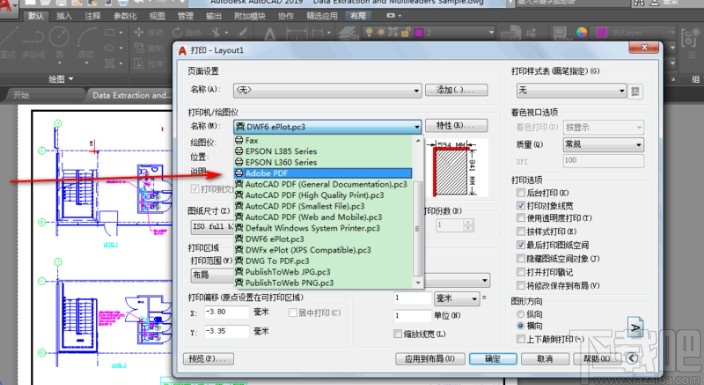Open the 打印范围 plot area dropdown (布局)
Screen dimensions: 704x385
pyautogui.click(x=213, y=275)
